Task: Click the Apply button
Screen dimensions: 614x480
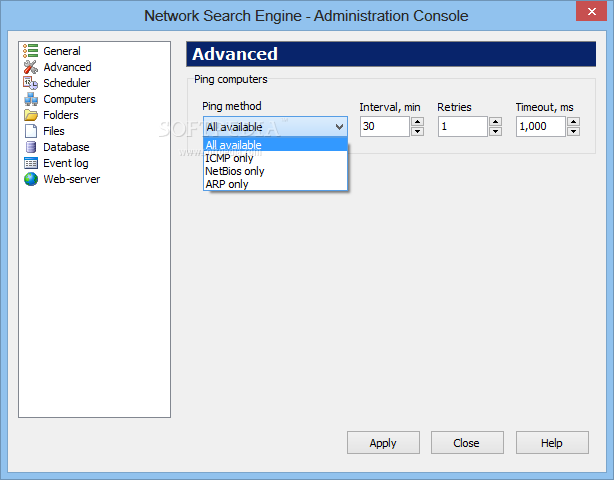Action: click(383, 443)
